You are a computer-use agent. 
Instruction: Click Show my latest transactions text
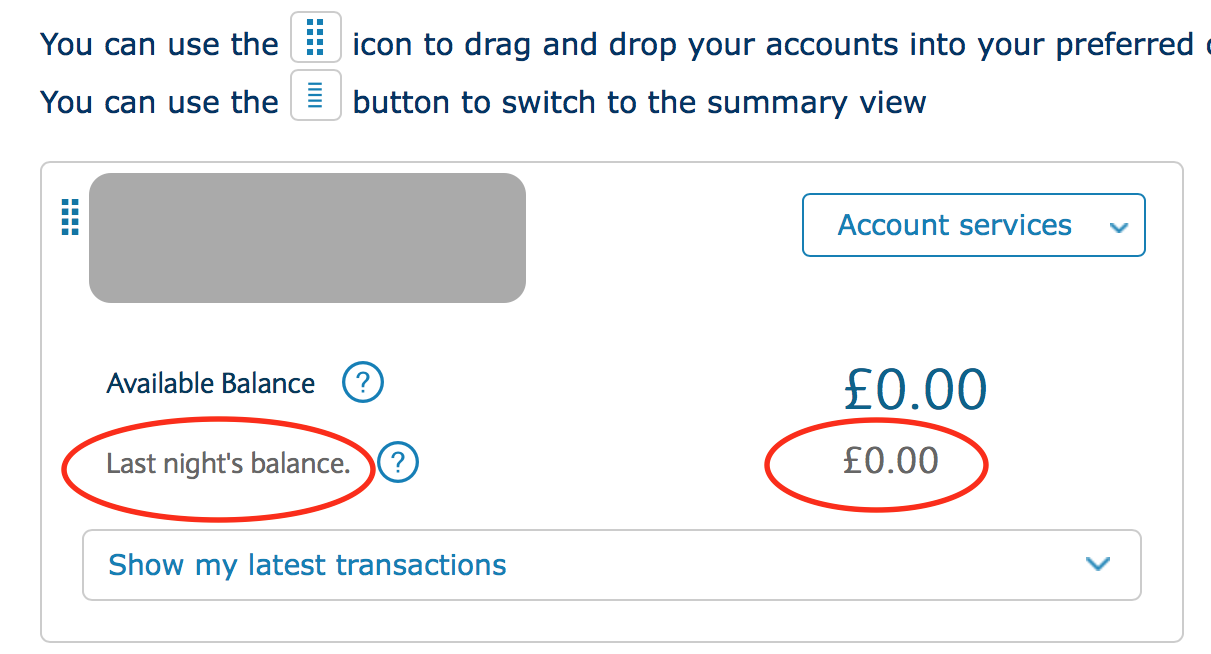click(x=306, y=565)
